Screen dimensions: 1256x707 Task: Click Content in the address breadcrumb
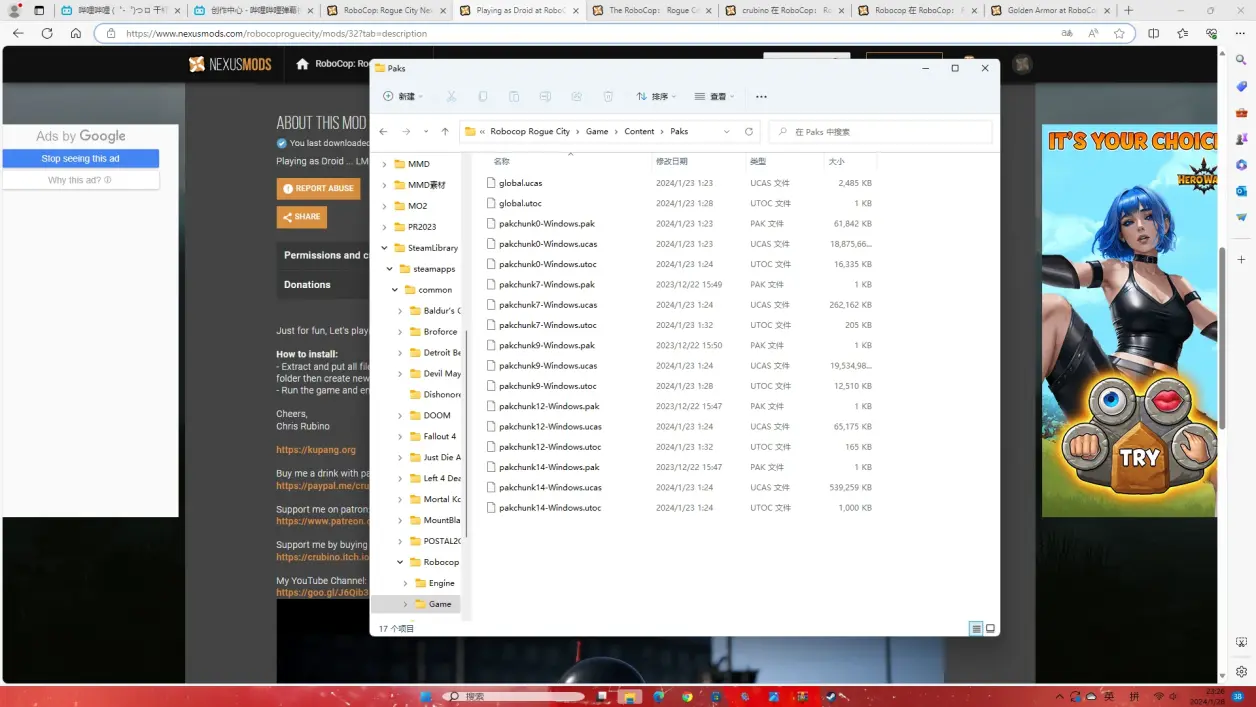[639, 131]
